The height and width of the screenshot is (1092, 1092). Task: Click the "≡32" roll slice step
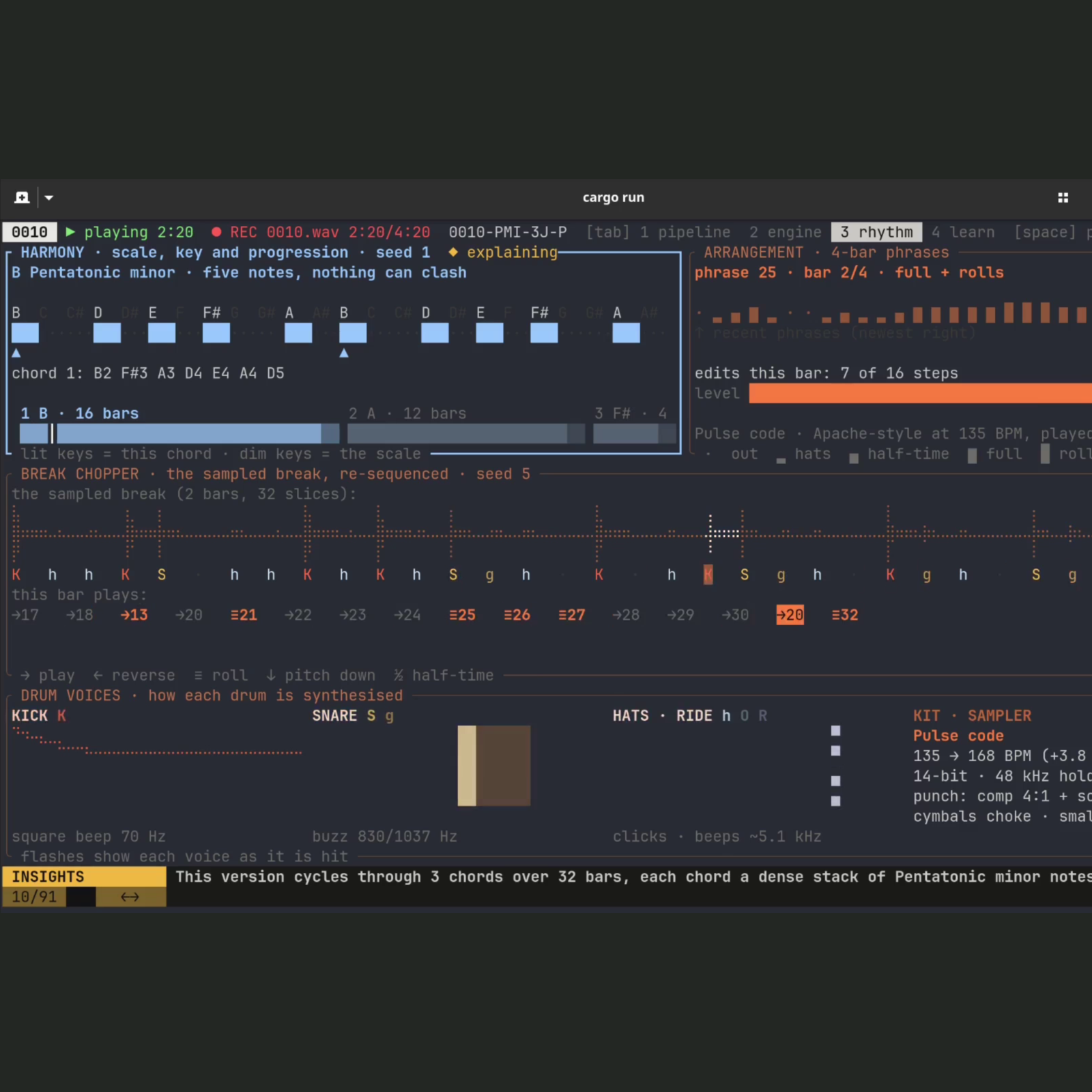coord(845,615)
